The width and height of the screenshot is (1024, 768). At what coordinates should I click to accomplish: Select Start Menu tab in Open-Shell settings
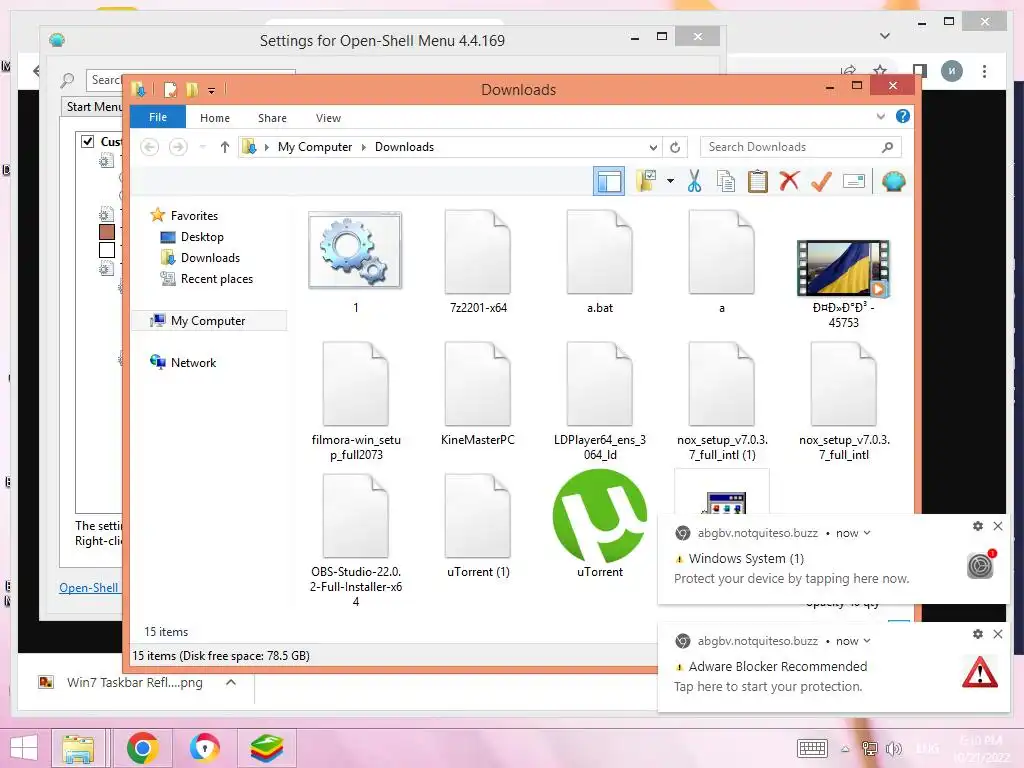pos(93,106)
